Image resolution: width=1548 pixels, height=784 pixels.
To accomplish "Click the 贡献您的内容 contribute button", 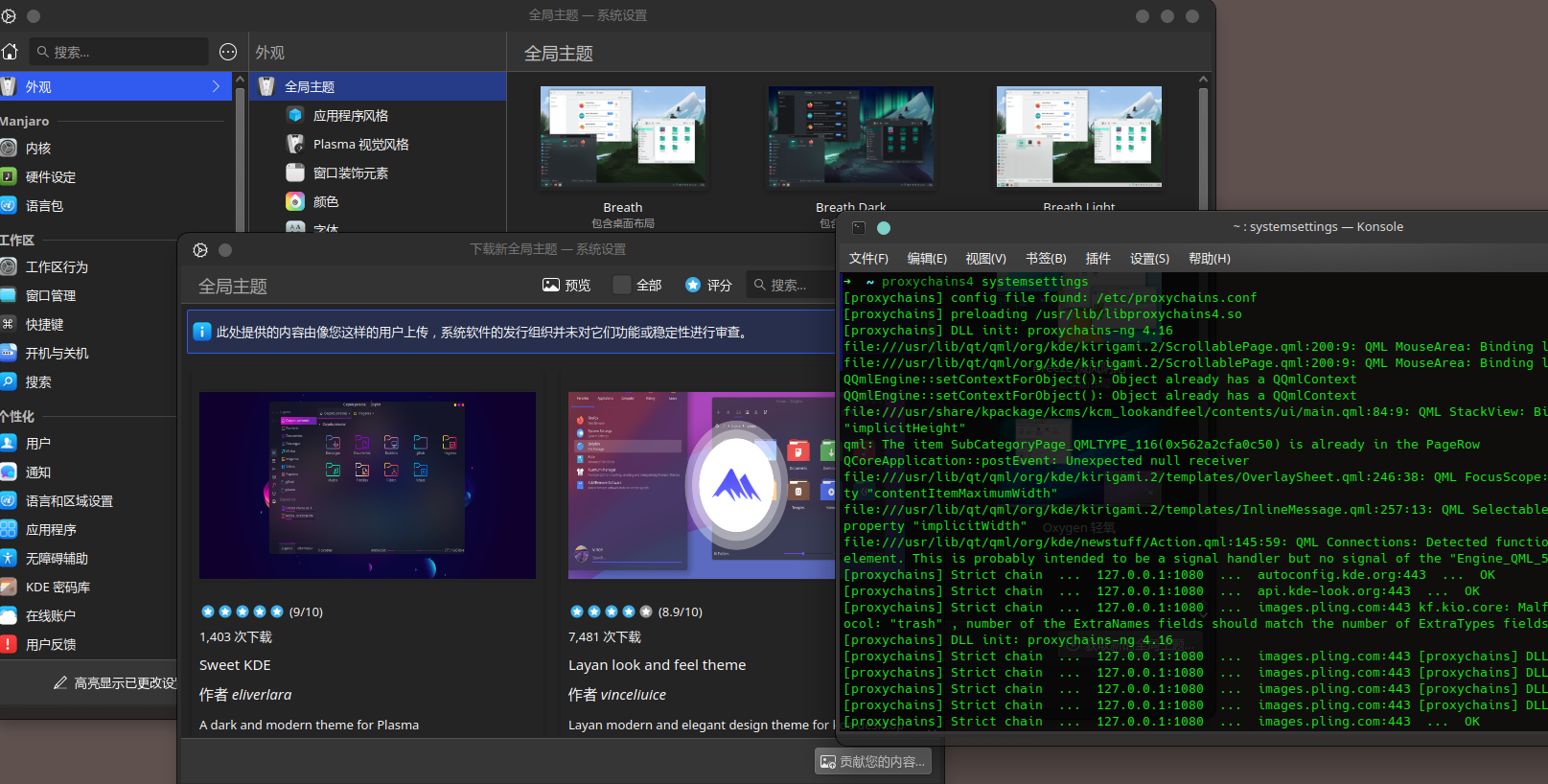I will [x=872, y=762].
